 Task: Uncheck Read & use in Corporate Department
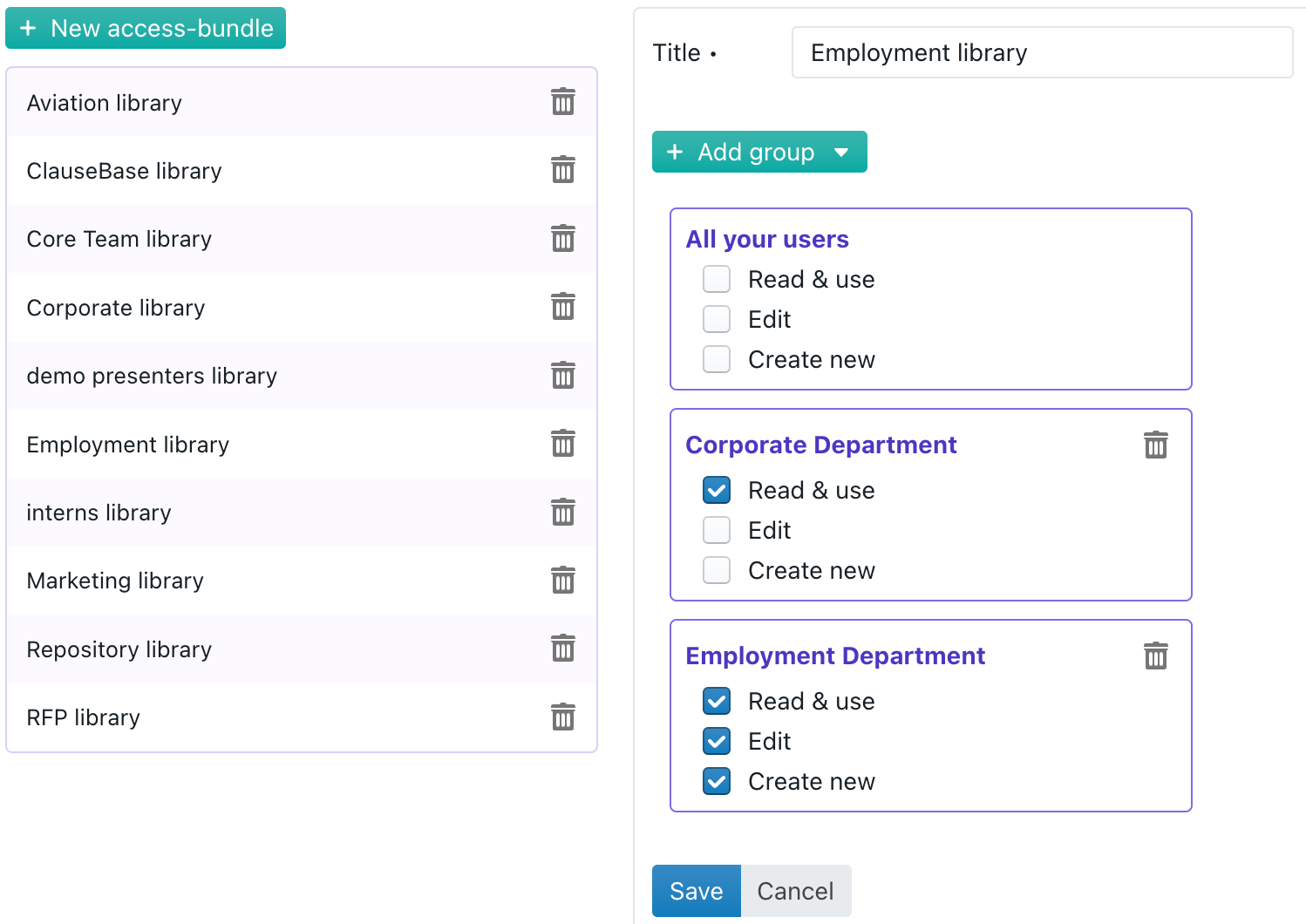tap(717, 491)
